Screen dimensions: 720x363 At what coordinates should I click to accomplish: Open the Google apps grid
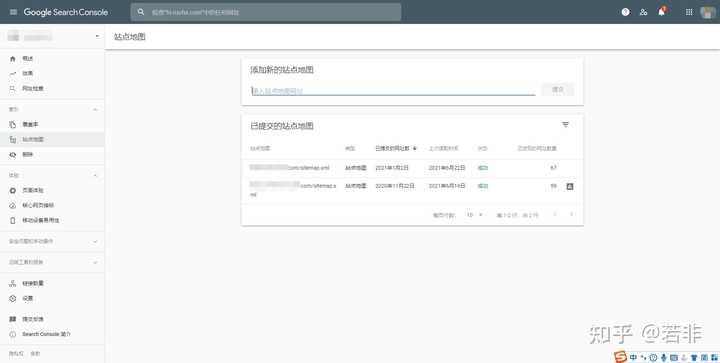(689, 12)
